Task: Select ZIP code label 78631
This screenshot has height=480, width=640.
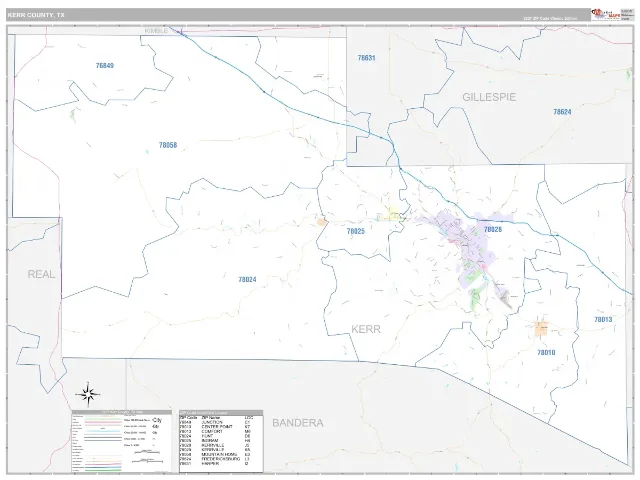Action: pyautogui.click(x=366, y=58)
